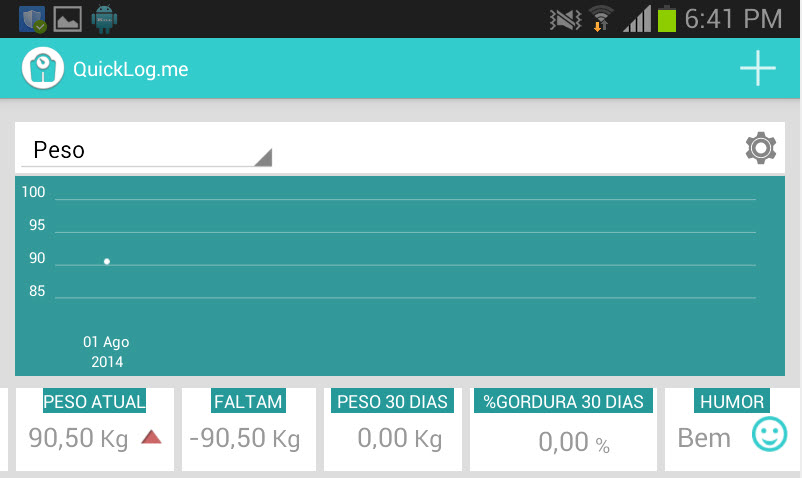
Task: Tap the plus icon to add entry
Action: tap(757, 69)
